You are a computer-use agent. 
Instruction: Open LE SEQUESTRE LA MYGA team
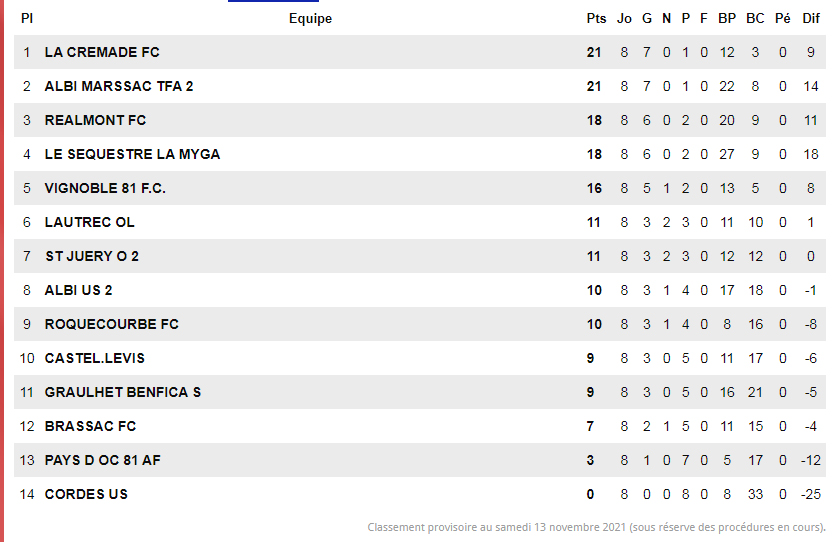(132, 154)
